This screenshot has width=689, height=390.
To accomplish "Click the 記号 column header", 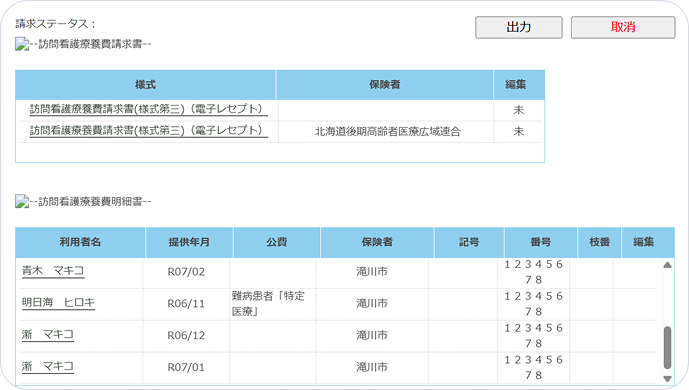I will [469, 242].
